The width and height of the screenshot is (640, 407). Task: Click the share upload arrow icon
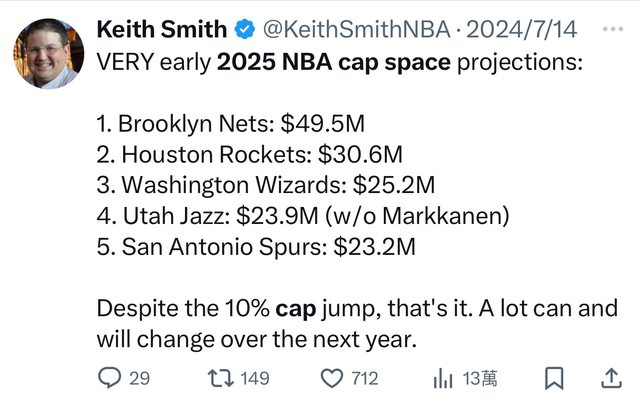tap(611, 378)
